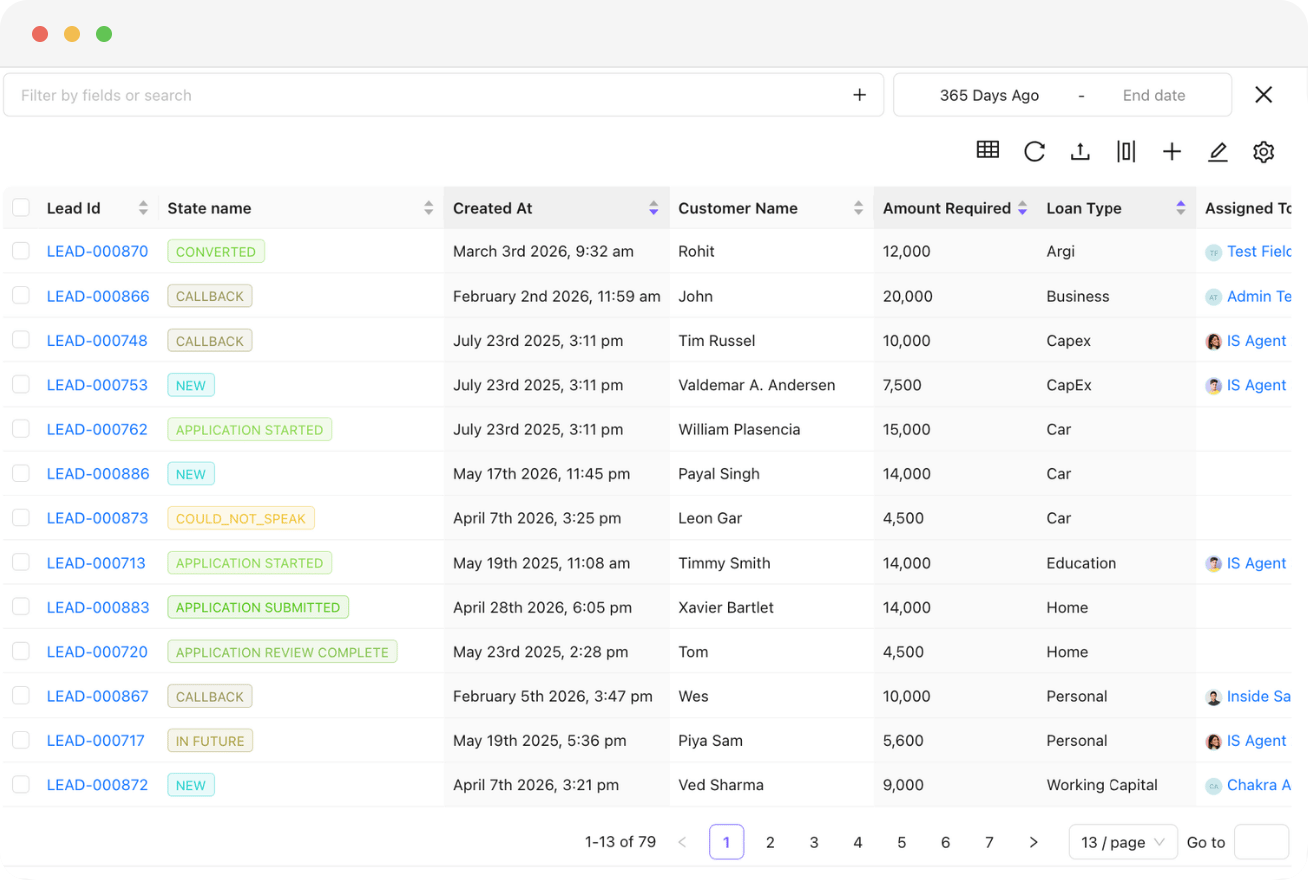
Task: Open the 13 / page size dropdown
Action: tap(1123, 842)
